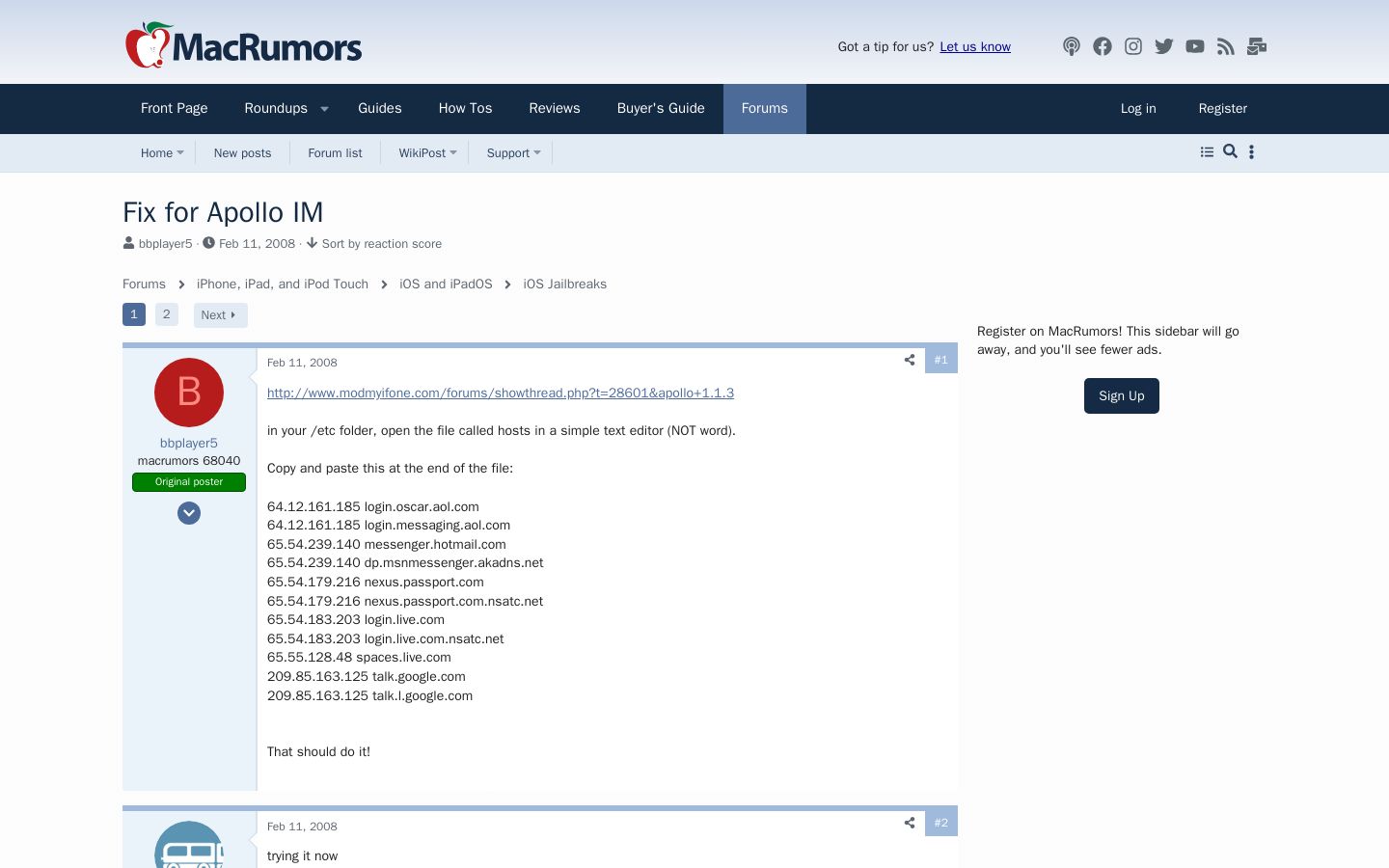Open the Forums breadcrumb link
This screenshot has height=868, width=1389.
click(144, 284)
